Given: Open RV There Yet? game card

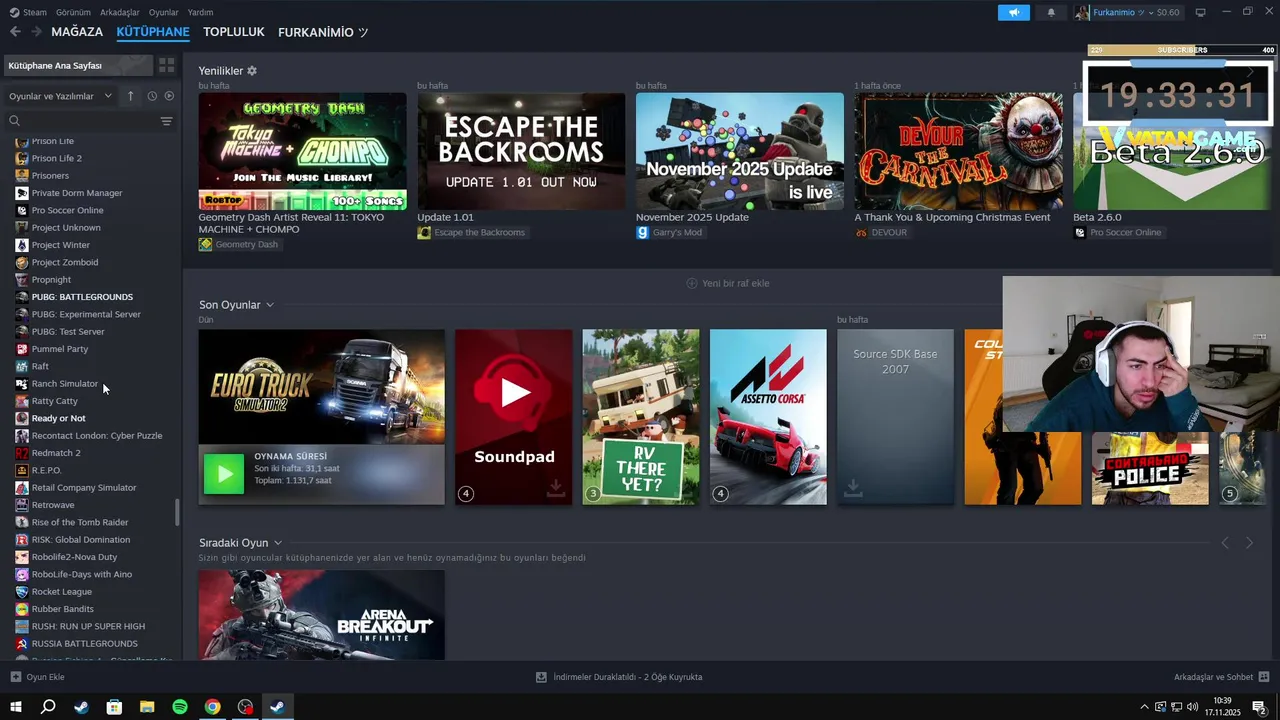Looking at the screenshot, I should [641, 417].
